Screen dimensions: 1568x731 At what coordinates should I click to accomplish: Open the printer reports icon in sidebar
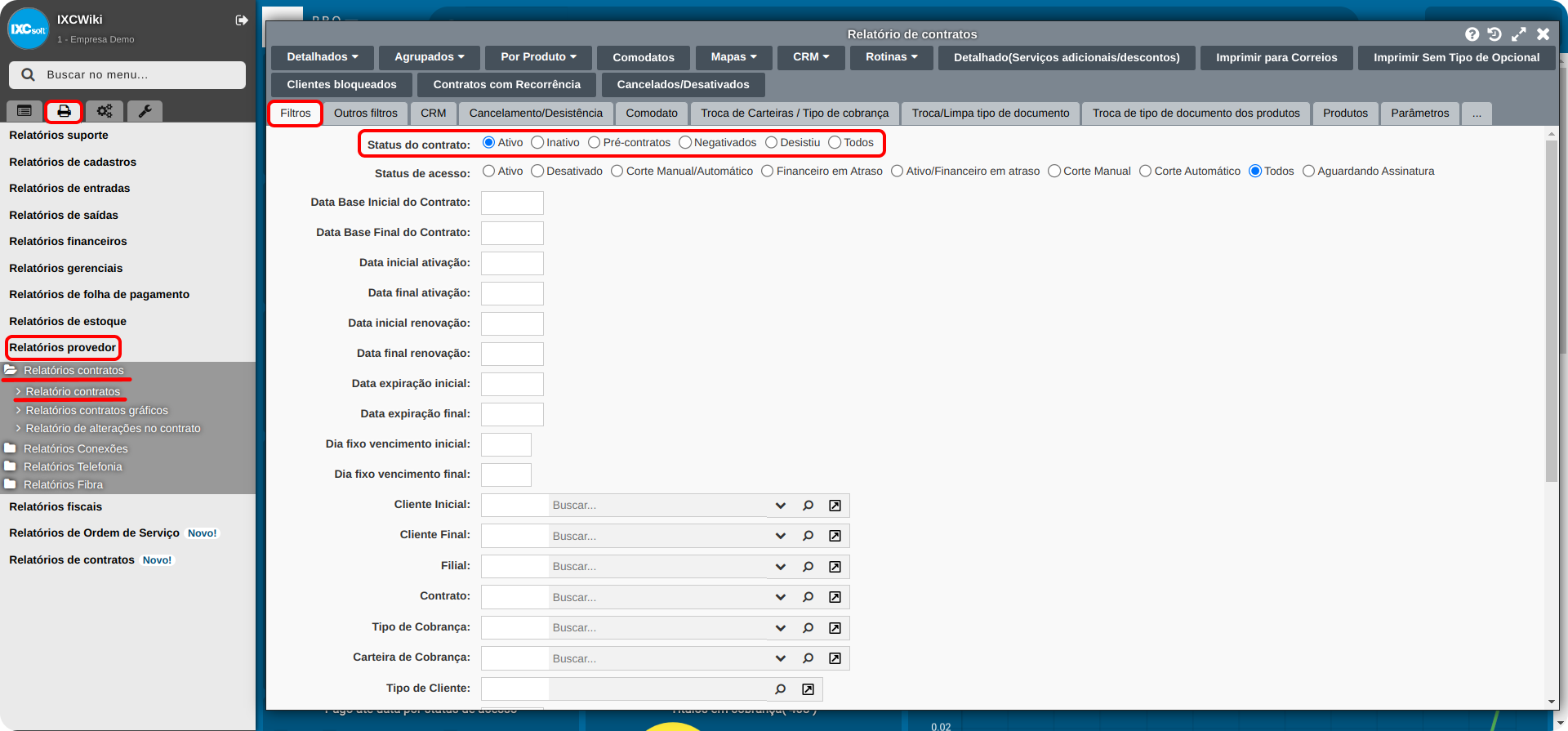pyautogui.click(x=64, y=111)
